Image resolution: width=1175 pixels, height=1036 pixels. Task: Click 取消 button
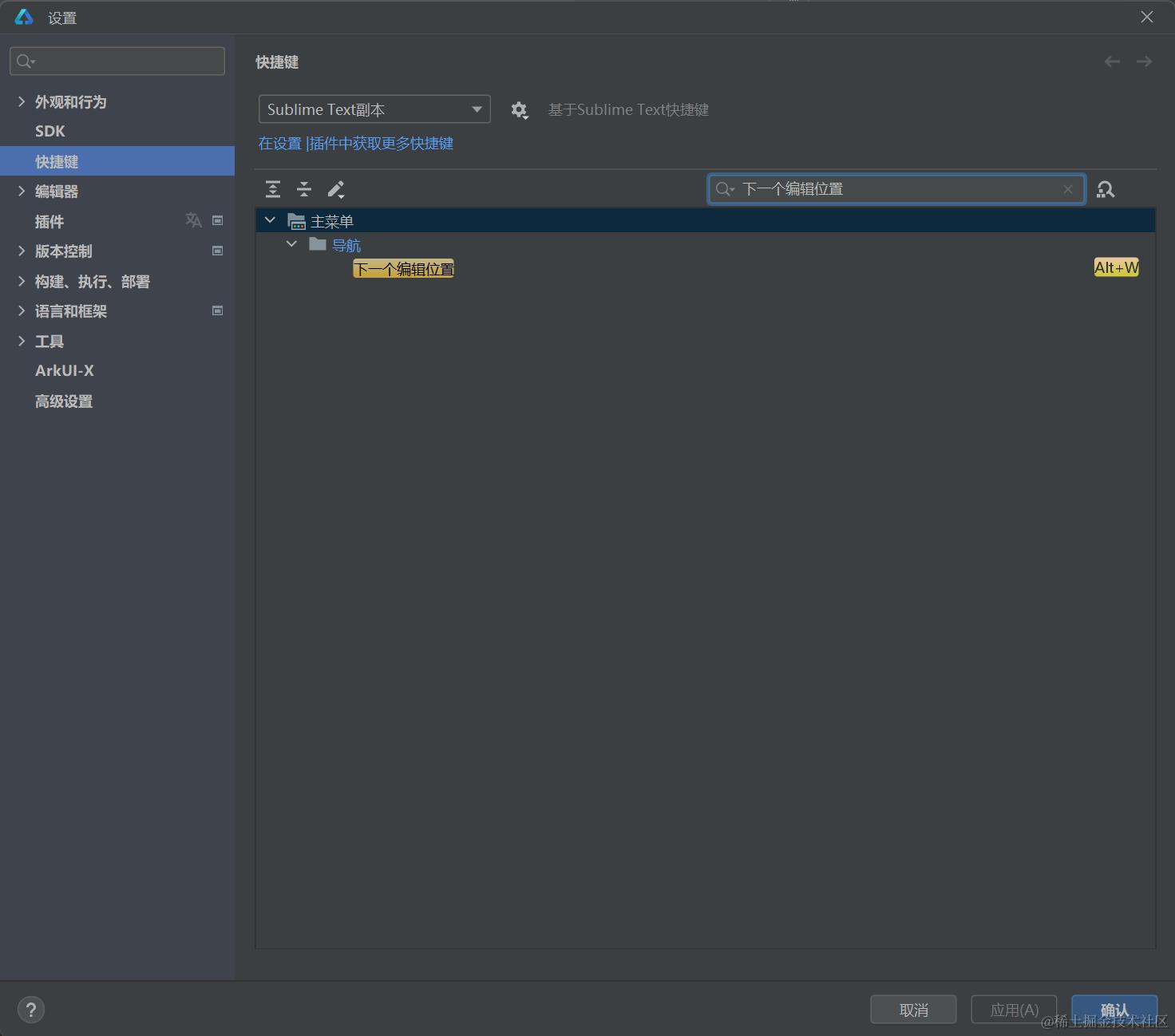913,1010
